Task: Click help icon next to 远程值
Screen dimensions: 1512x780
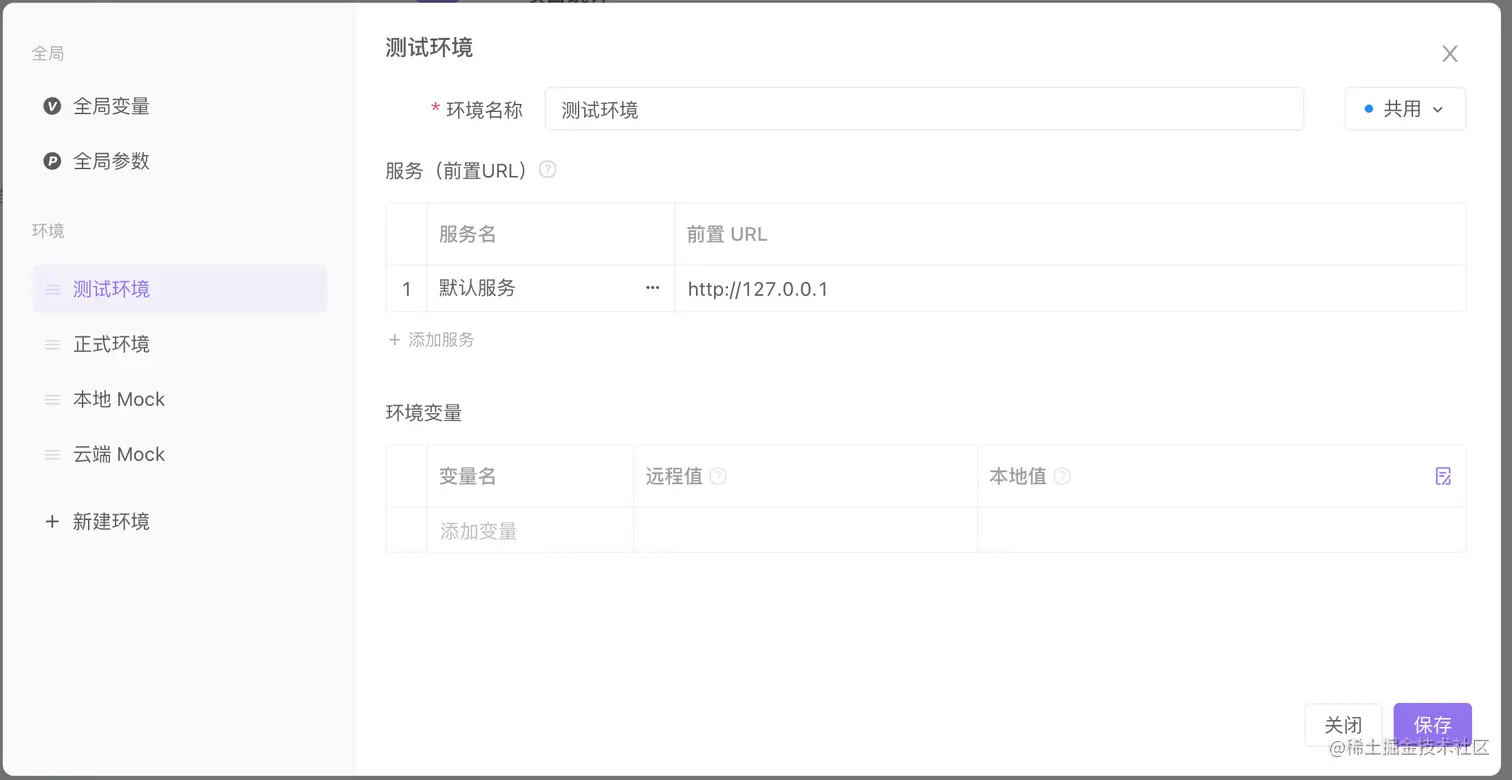Action: click(x=718, y=476)
